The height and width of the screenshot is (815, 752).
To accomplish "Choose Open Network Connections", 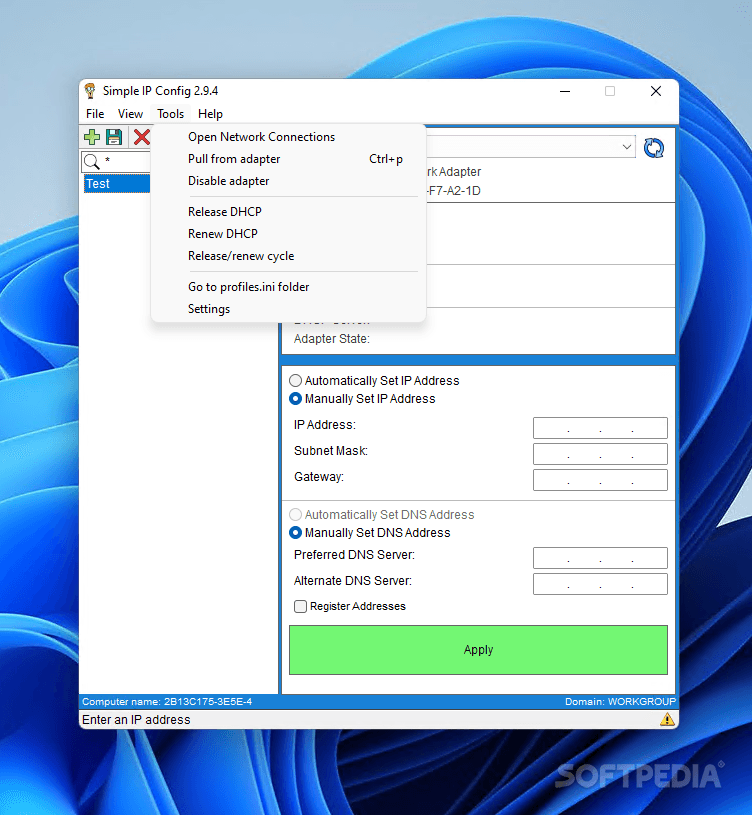I will point(288,137).
